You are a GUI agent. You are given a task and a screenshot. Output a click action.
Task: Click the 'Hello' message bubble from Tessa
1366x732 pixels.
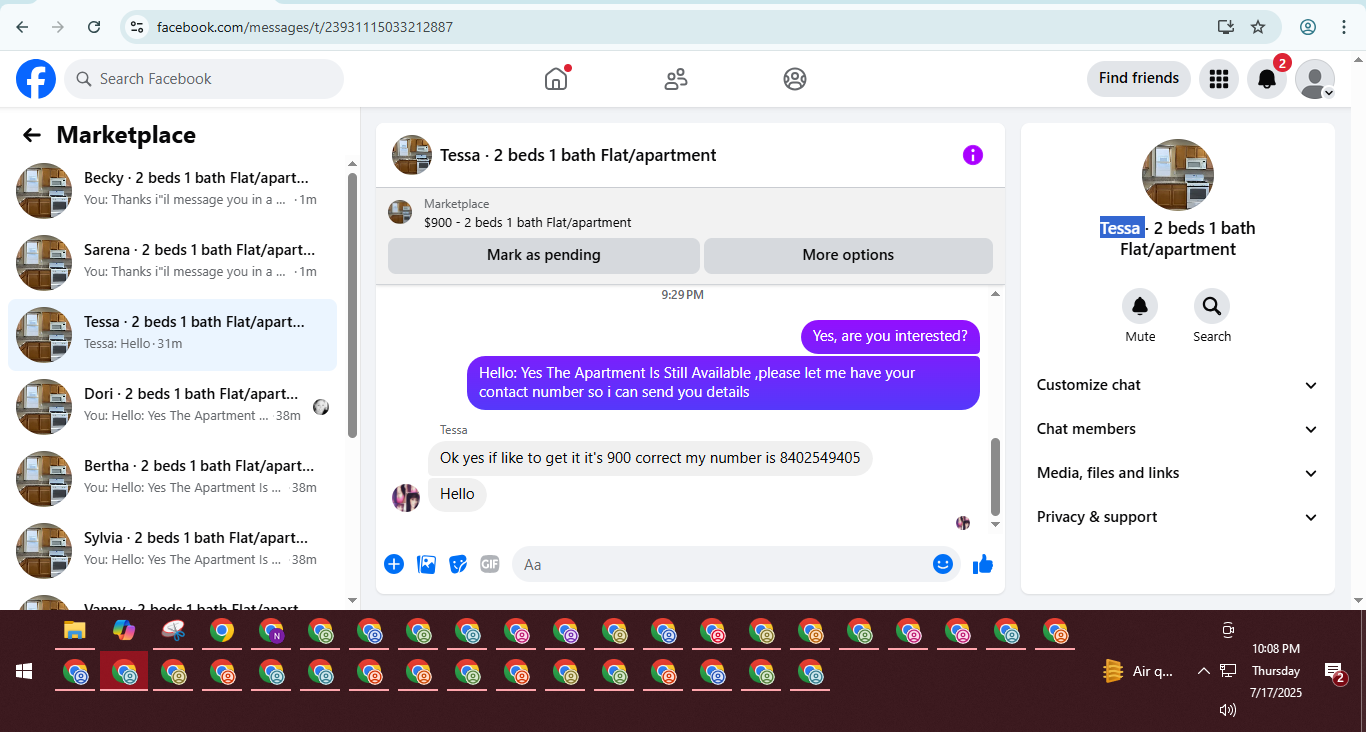pos(457,495)
